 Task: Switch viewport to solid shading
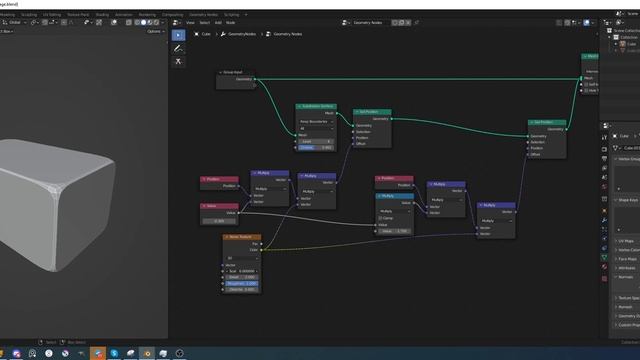(143, 22)
